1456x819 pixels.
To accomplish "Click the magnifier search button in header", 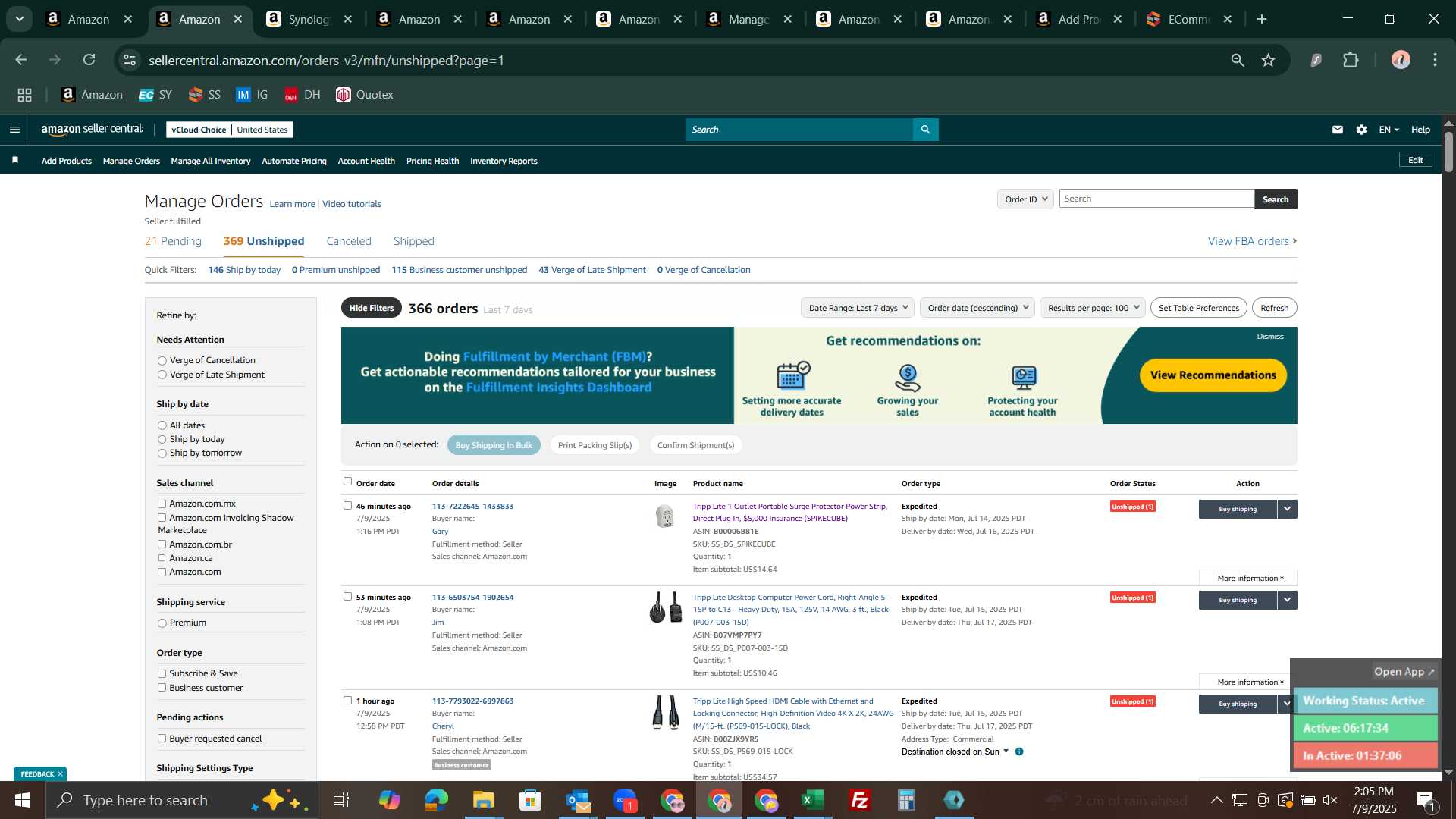I will 925,130.
